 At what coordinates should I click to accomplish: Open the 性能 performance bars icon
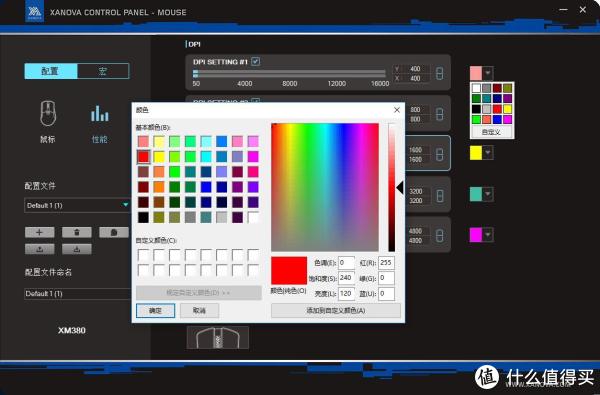[99, 114]
